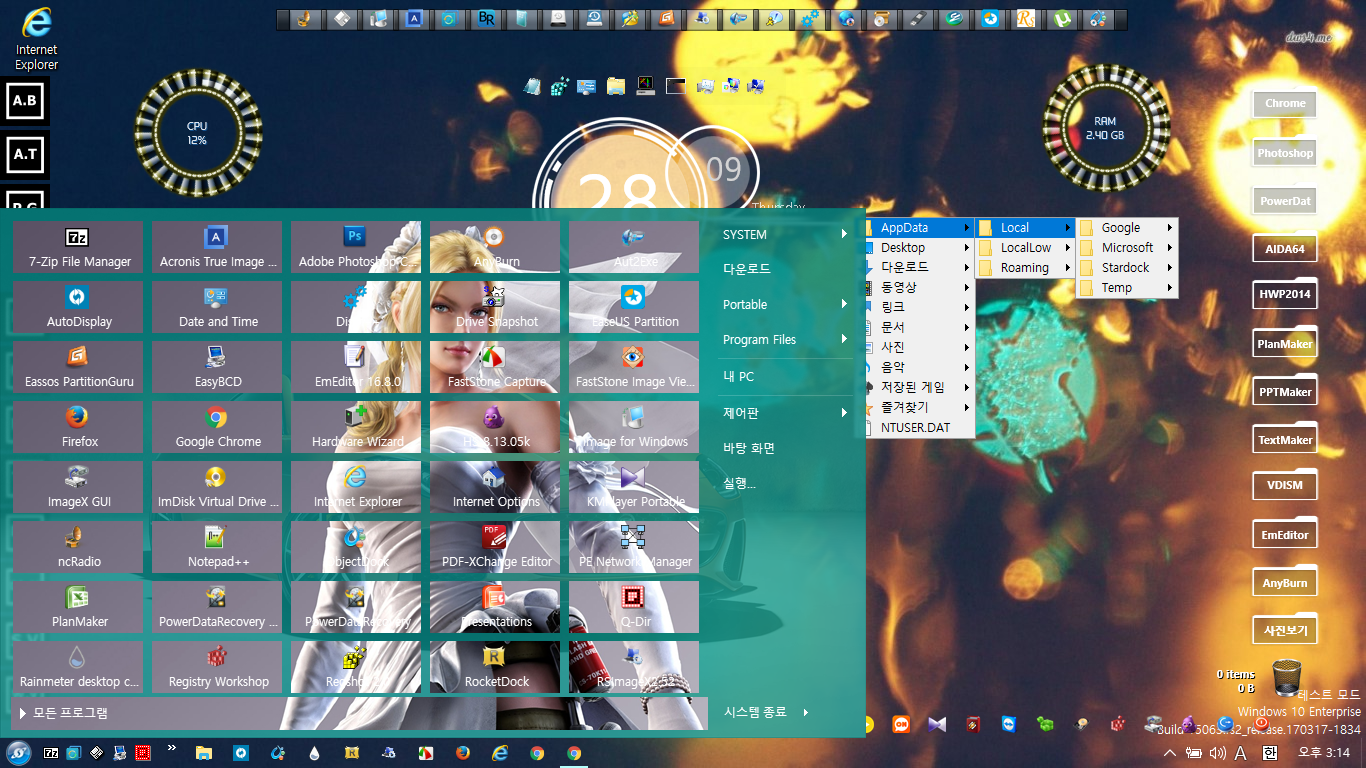Expand Program Files submenu arrow
The width and height of the screenshot is (1366, 768).
click(844, 340)
